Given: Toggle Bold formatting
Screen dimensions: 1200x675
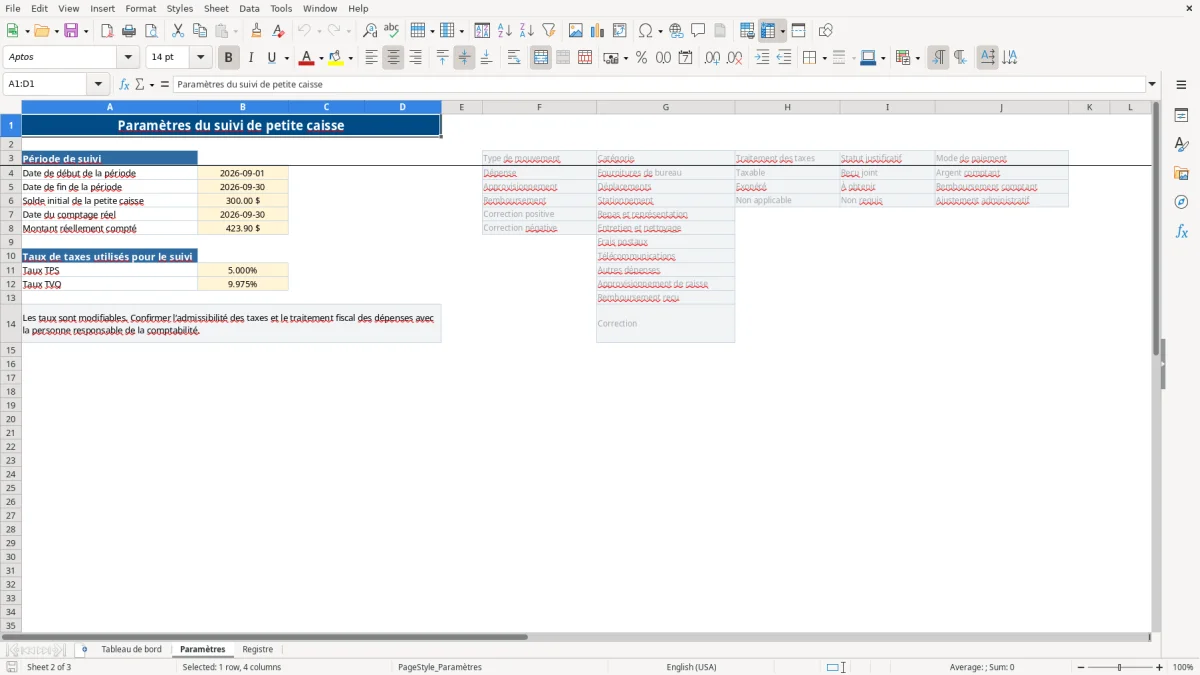Looking at the screenshot, I should pyautogui.click(x=229, y=58).
